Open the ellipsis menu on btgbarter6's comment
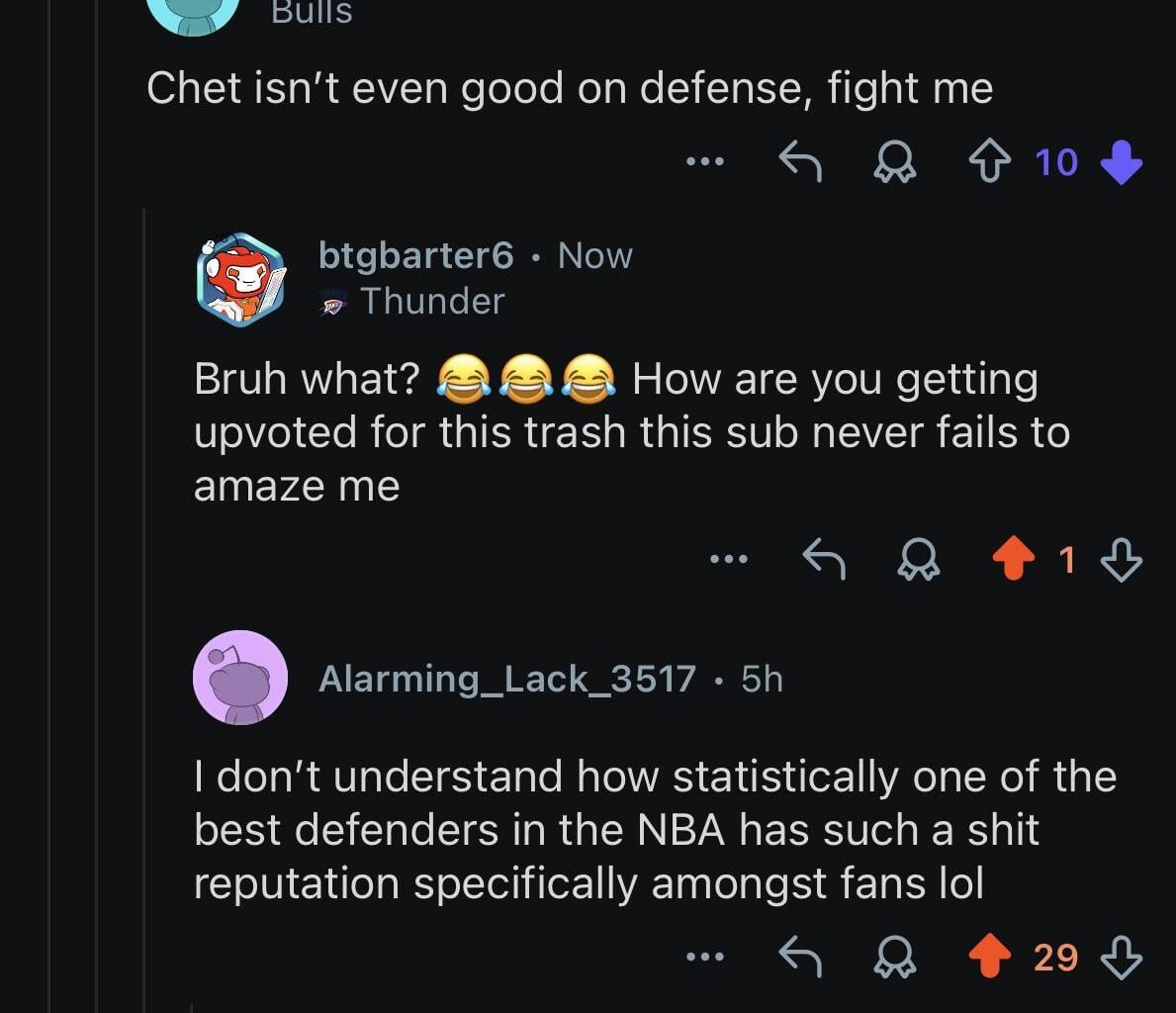1176x1013 pixels. point(729,557)
